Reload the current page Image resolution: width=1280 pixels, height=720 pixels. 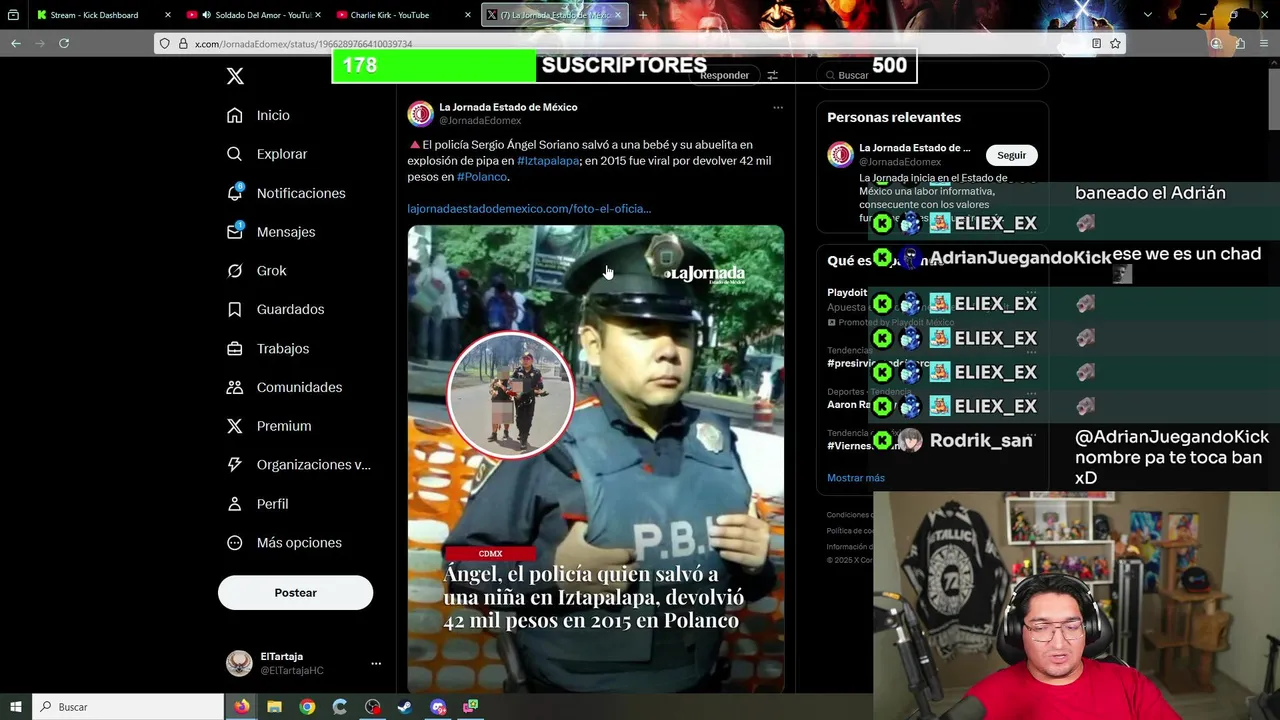64,43
